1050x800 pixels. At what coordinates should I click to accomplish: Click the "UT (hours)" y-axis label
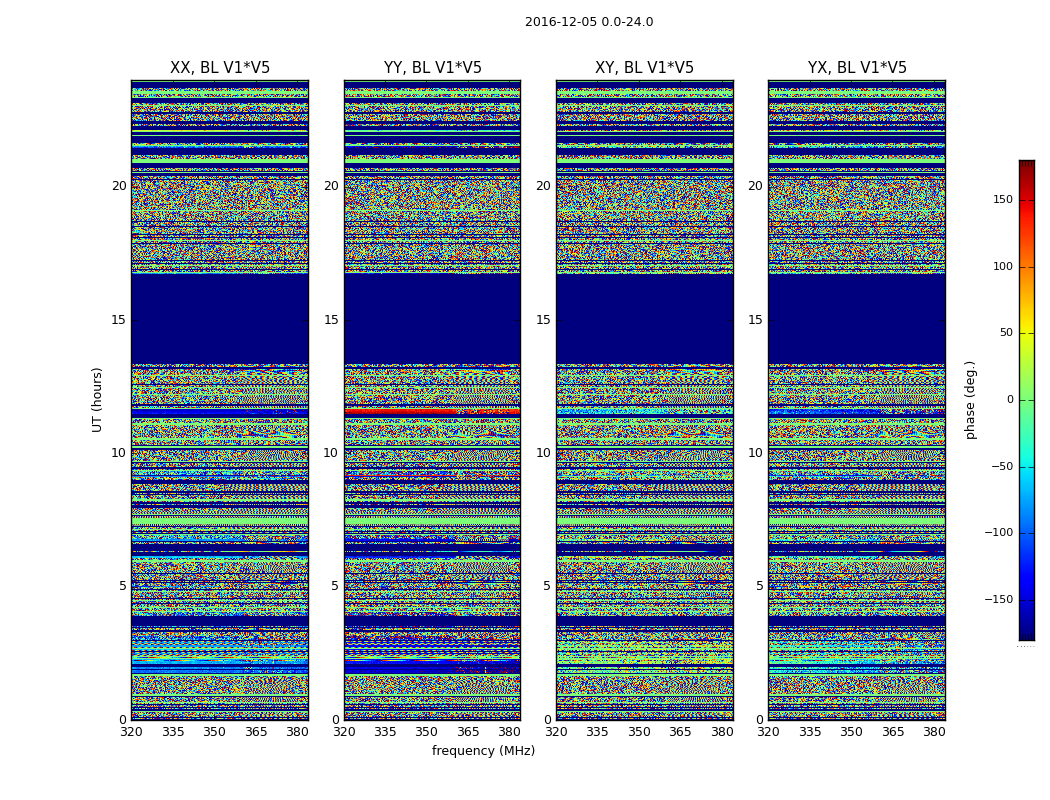pos(97,400)
